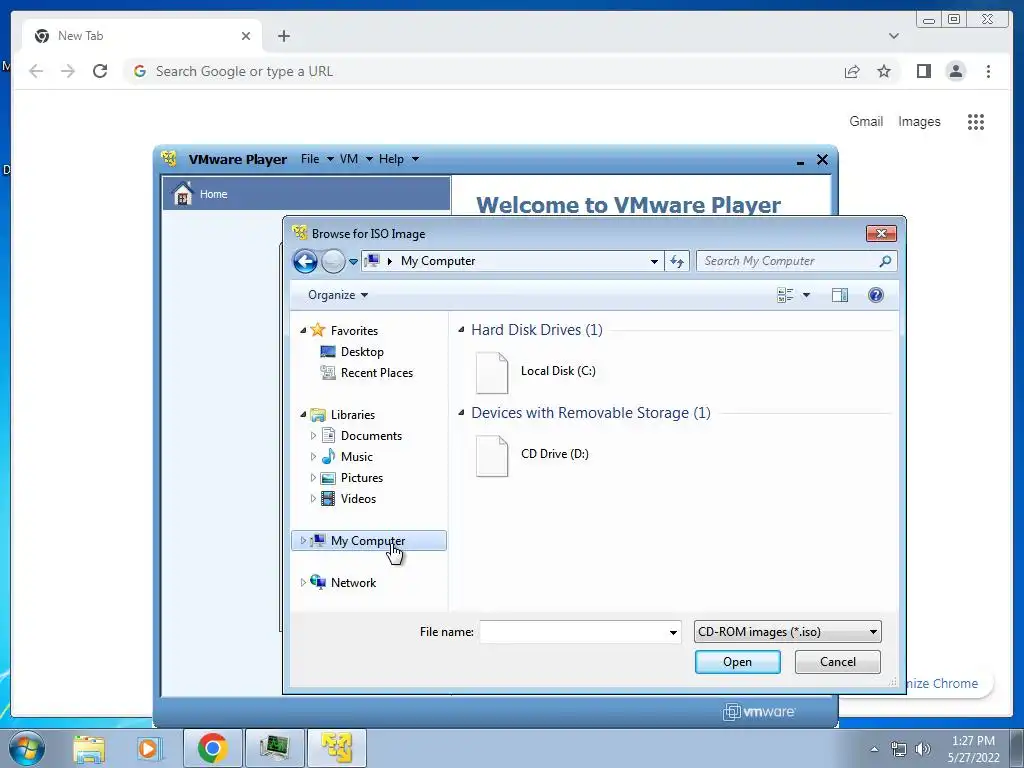Close the New Tab tab

pos(246,36)
